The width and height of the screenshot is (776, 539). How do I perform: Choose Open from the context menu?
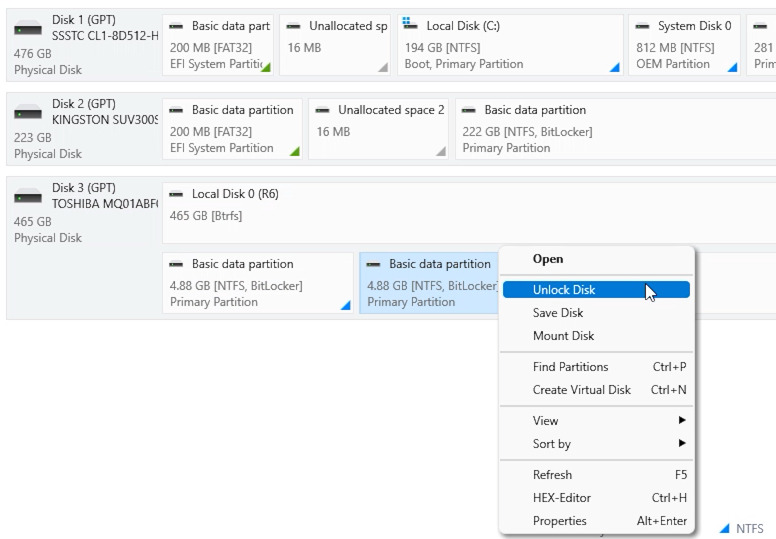(x=596, y=259)
